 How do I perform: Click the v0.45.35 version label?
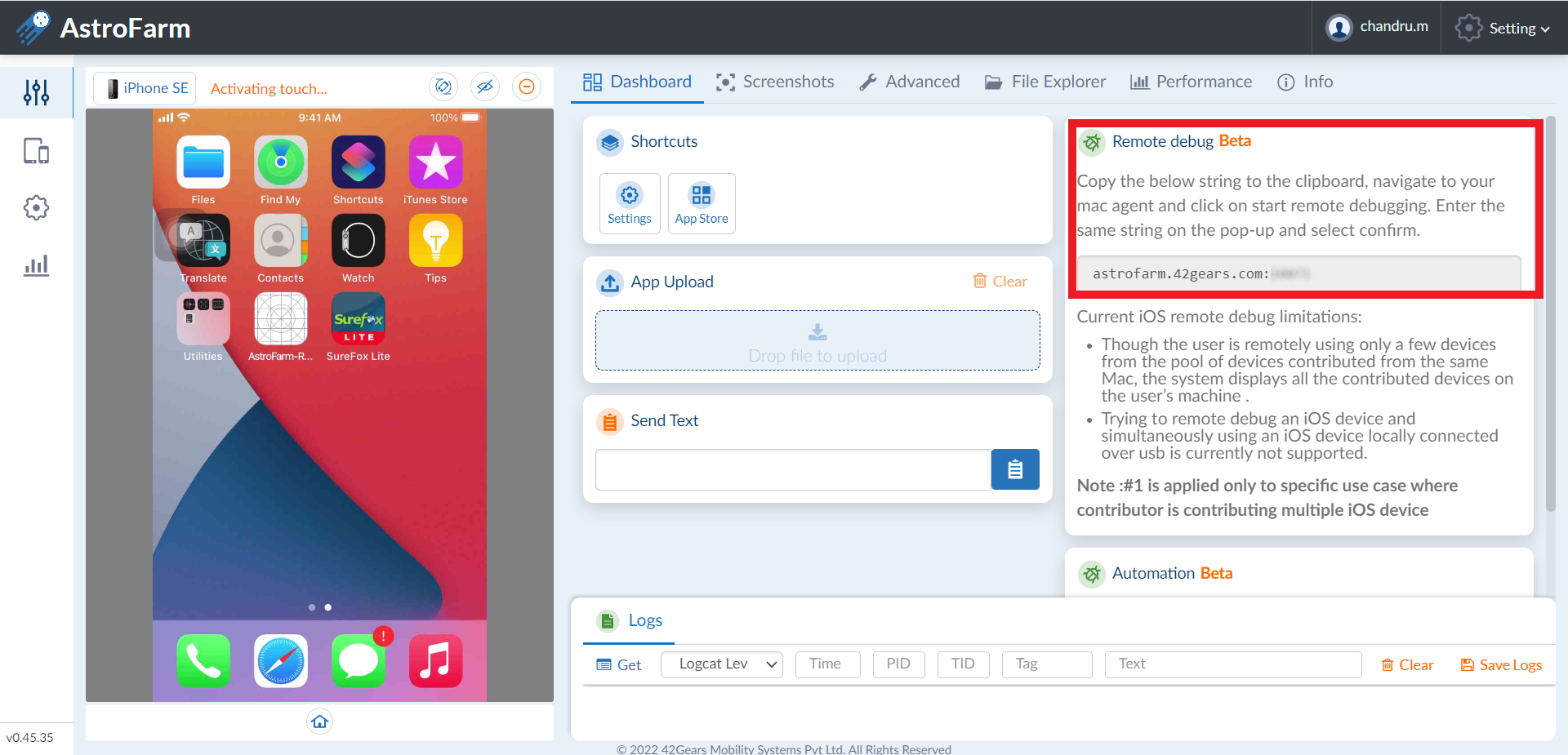pos(30,737)
